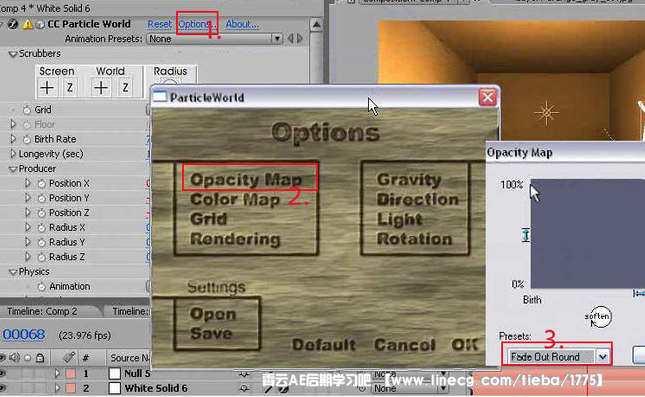Expand the Position X property

[28, 183]
